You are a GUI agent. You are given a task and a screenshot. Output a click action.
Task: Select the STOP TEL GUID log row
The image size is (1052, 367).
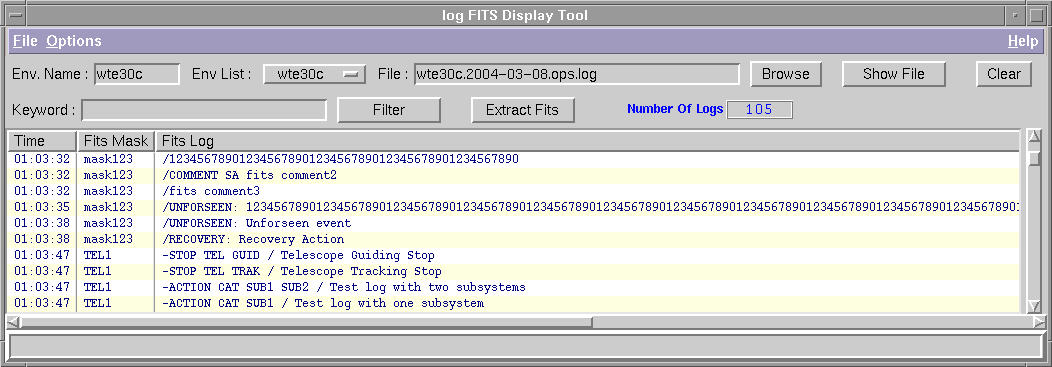pos(513,255)
